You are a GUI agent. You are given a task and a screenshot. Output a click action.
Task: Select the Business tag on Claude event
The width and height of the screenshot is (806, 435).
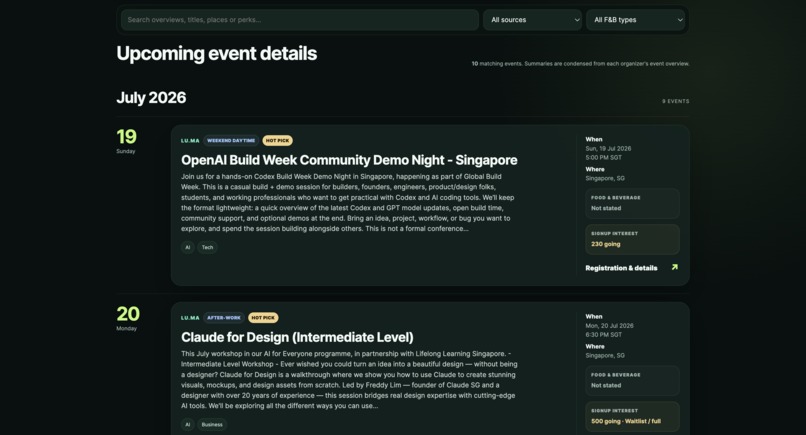212,425
